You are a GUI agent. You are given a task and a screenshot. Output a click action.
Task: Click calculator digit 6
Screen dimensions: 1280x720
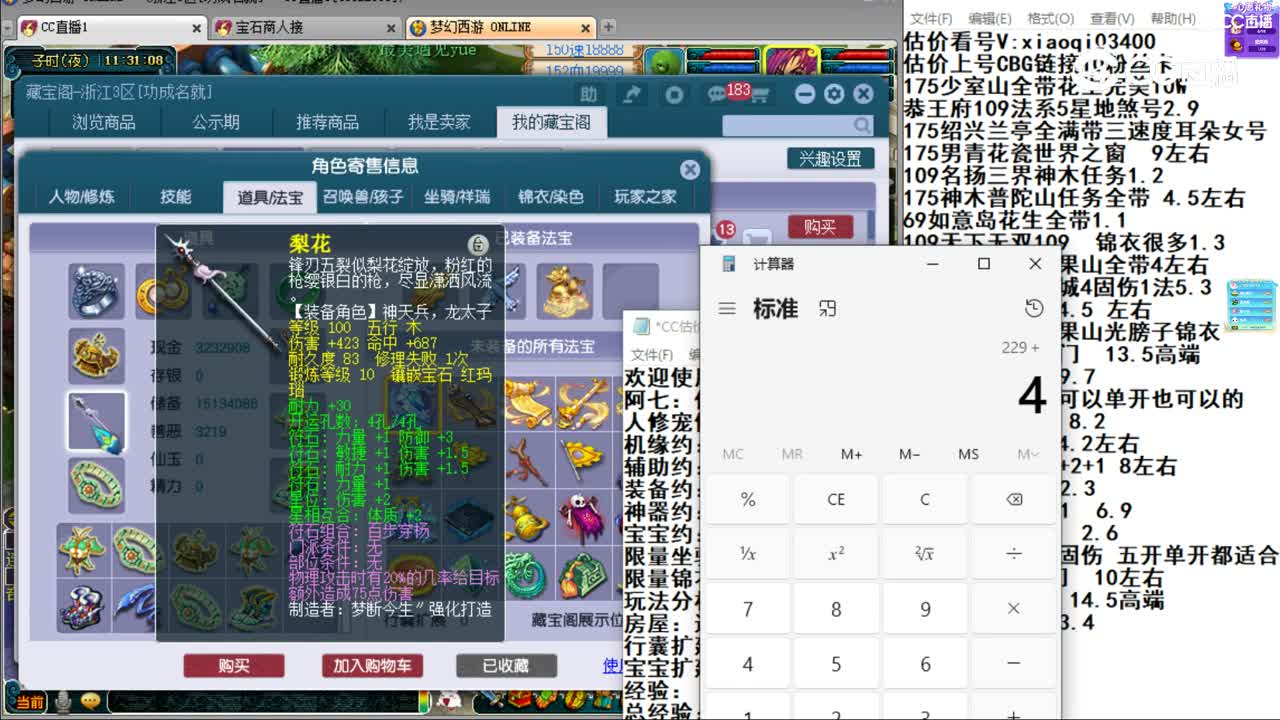tap(925, 663)
